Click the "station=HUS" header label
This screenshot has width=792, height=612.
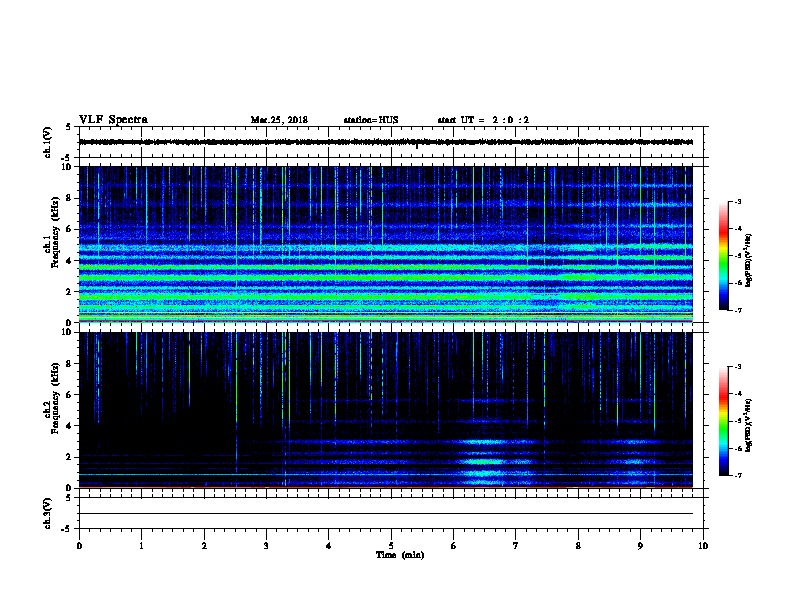tap(371, 120)
